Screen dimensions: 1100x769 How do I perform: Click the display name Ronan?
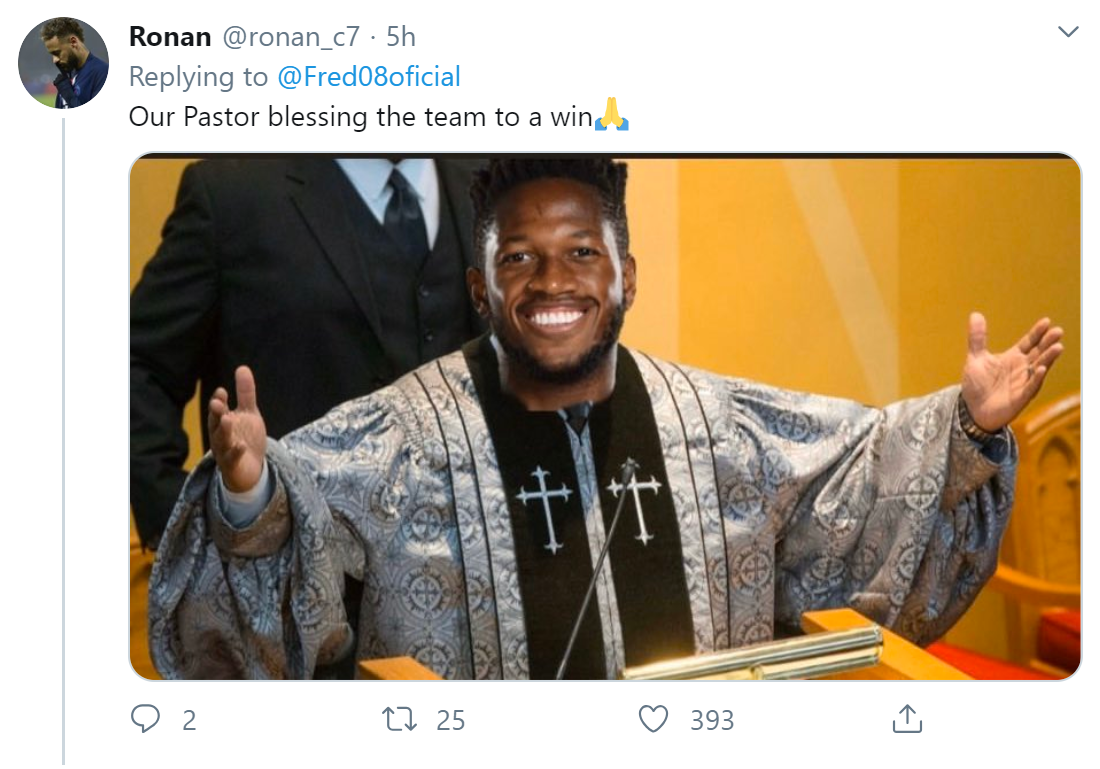point(170,38)
